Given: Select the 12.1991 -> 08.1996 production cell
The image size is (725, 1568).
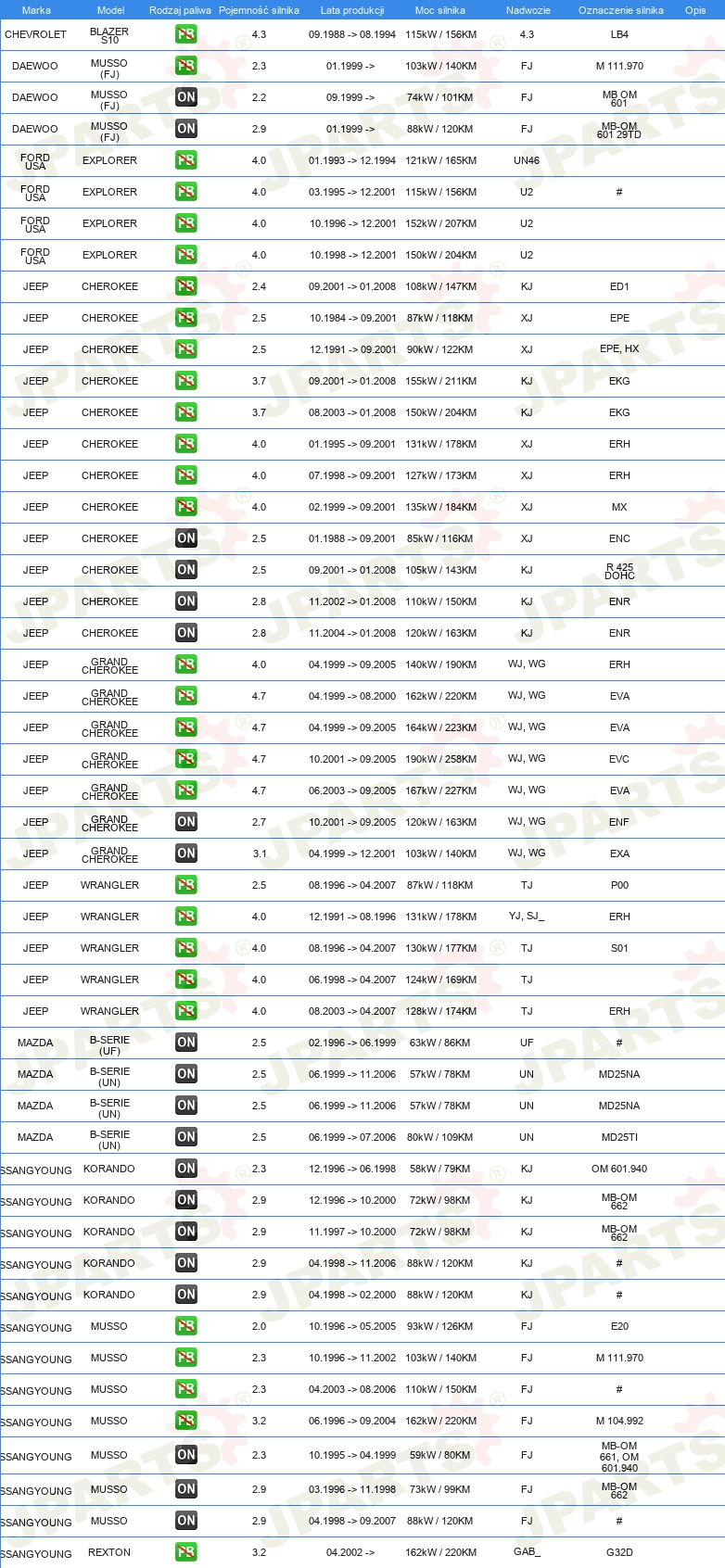Looking at the screenshot, I should click(352, 917).
